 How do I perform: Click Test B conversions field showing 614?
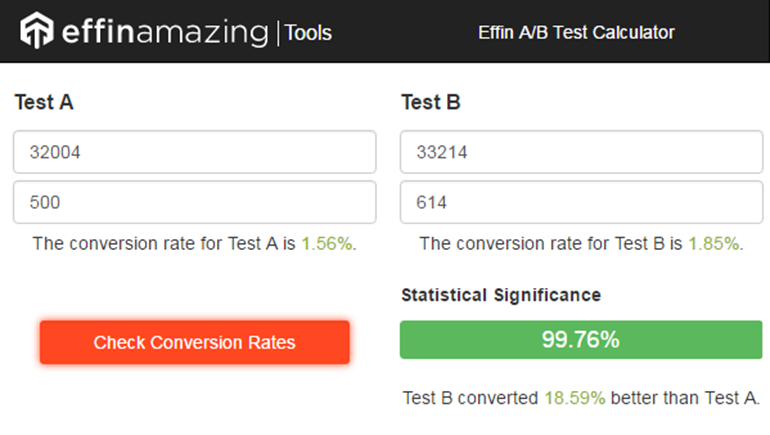pyautogui.click(x=581, y=202)
